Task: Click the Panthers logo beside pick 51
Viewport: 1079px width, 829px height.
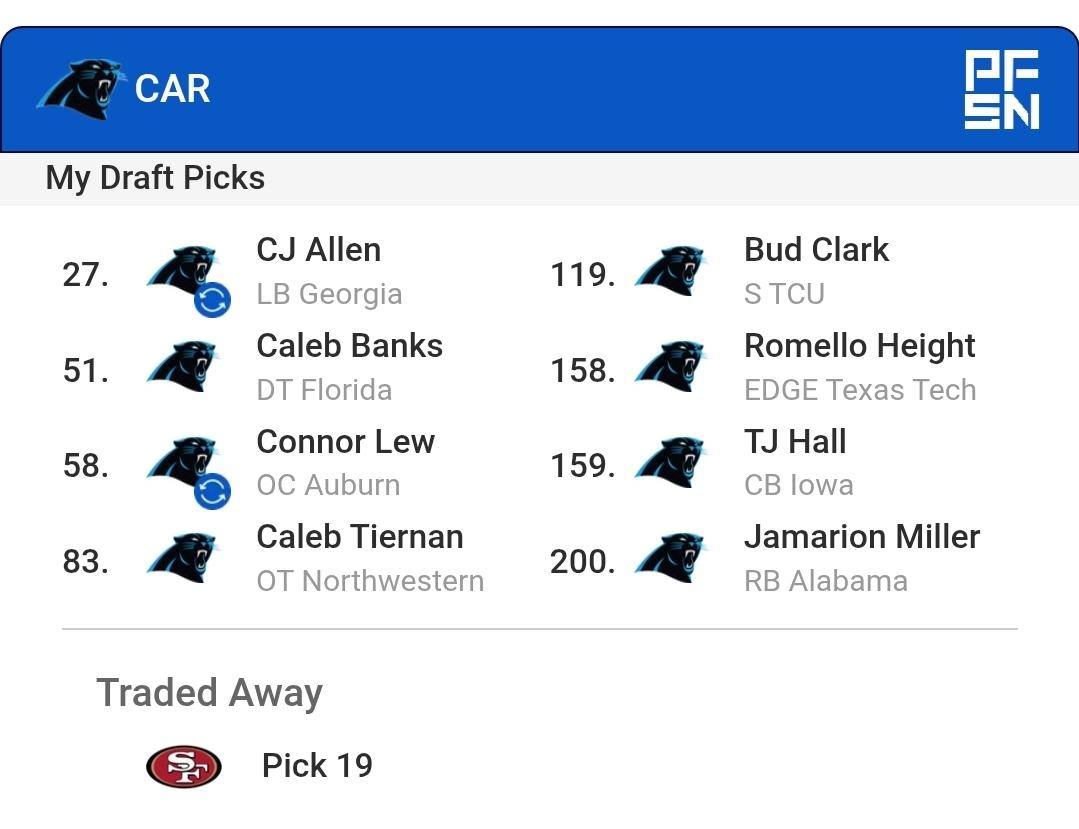Action: coord(181,367)
